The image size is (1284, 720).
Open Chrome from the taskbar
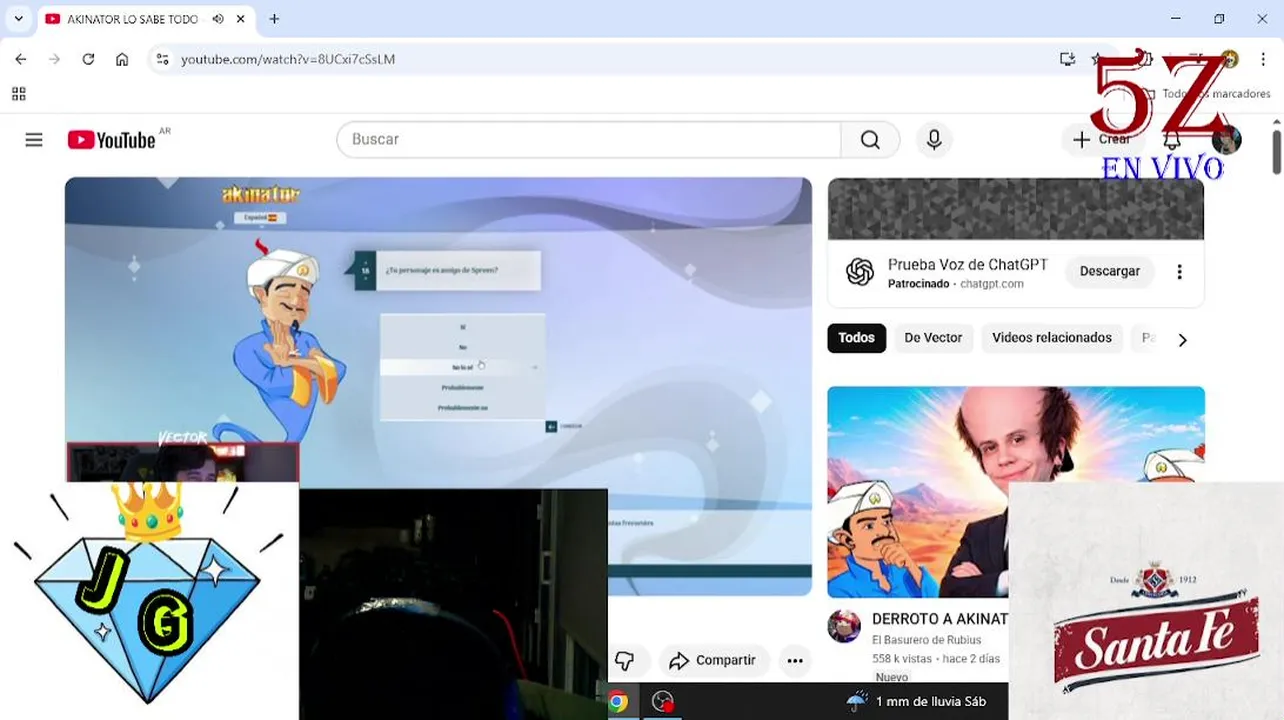click(618, 702)
